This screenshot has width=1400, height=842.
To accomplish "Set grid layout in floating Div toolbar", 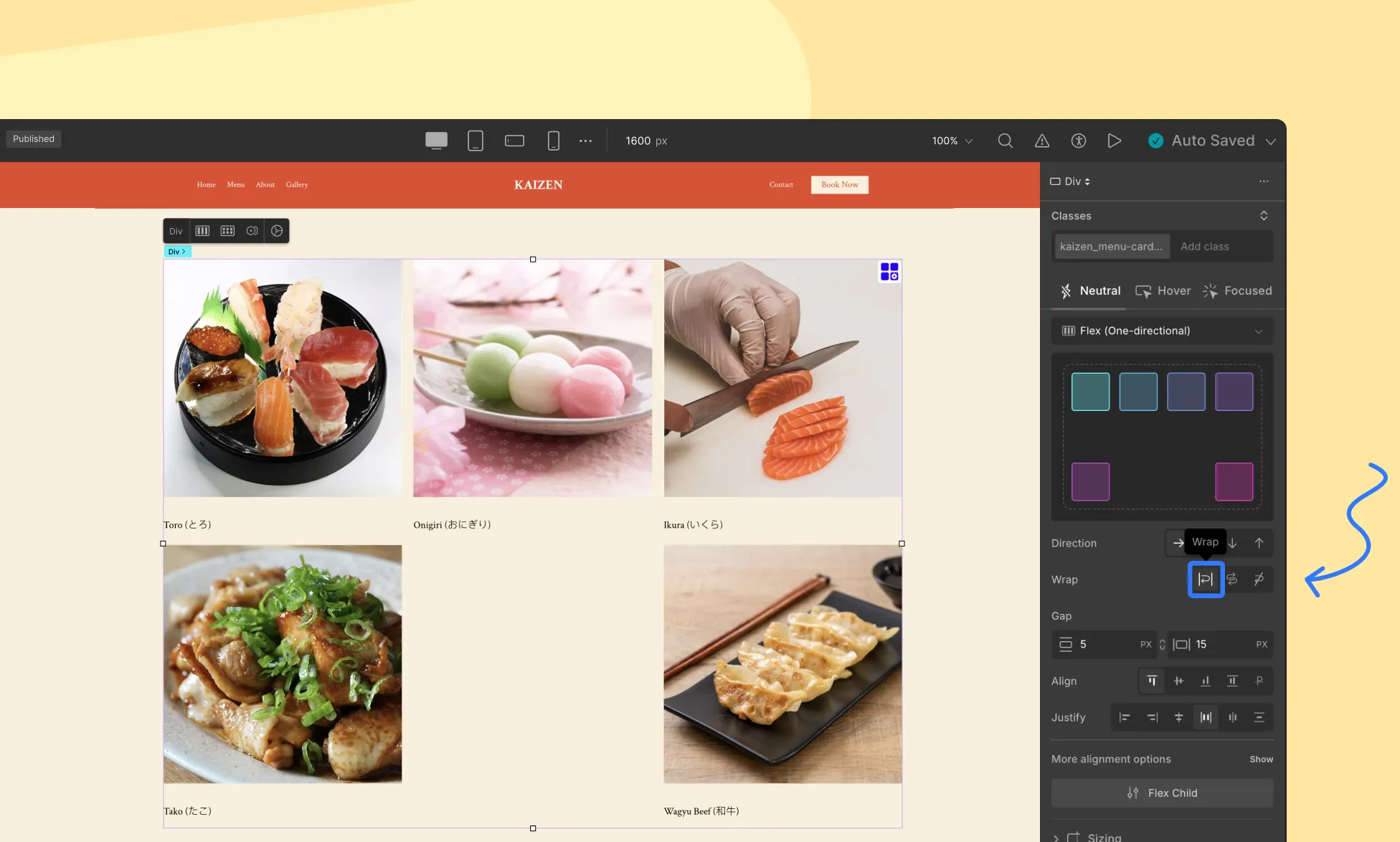I will click(227, 231).
